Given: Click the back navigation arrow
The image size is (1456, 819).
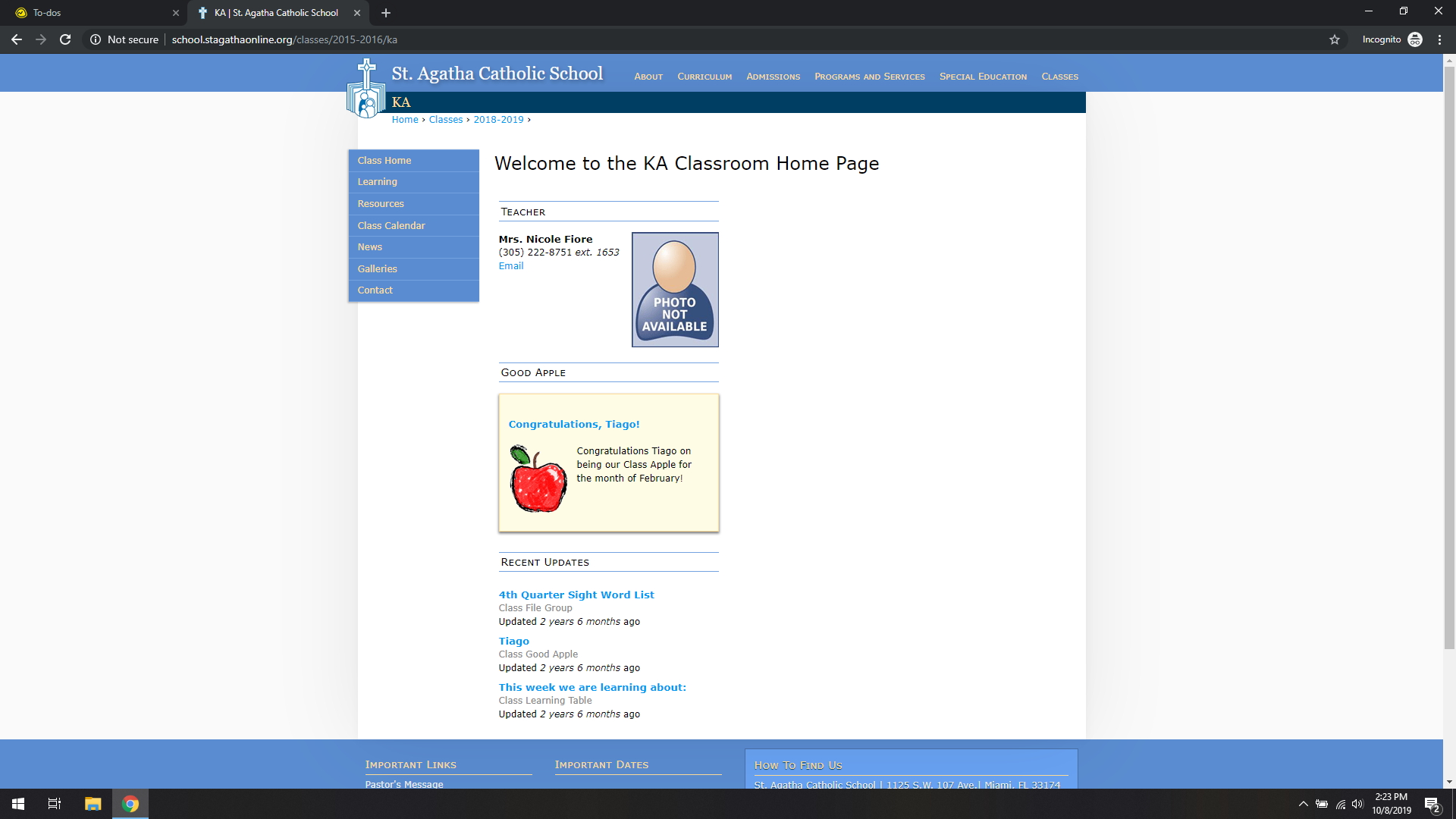Looking at the screenshot, I should (17, 39).
